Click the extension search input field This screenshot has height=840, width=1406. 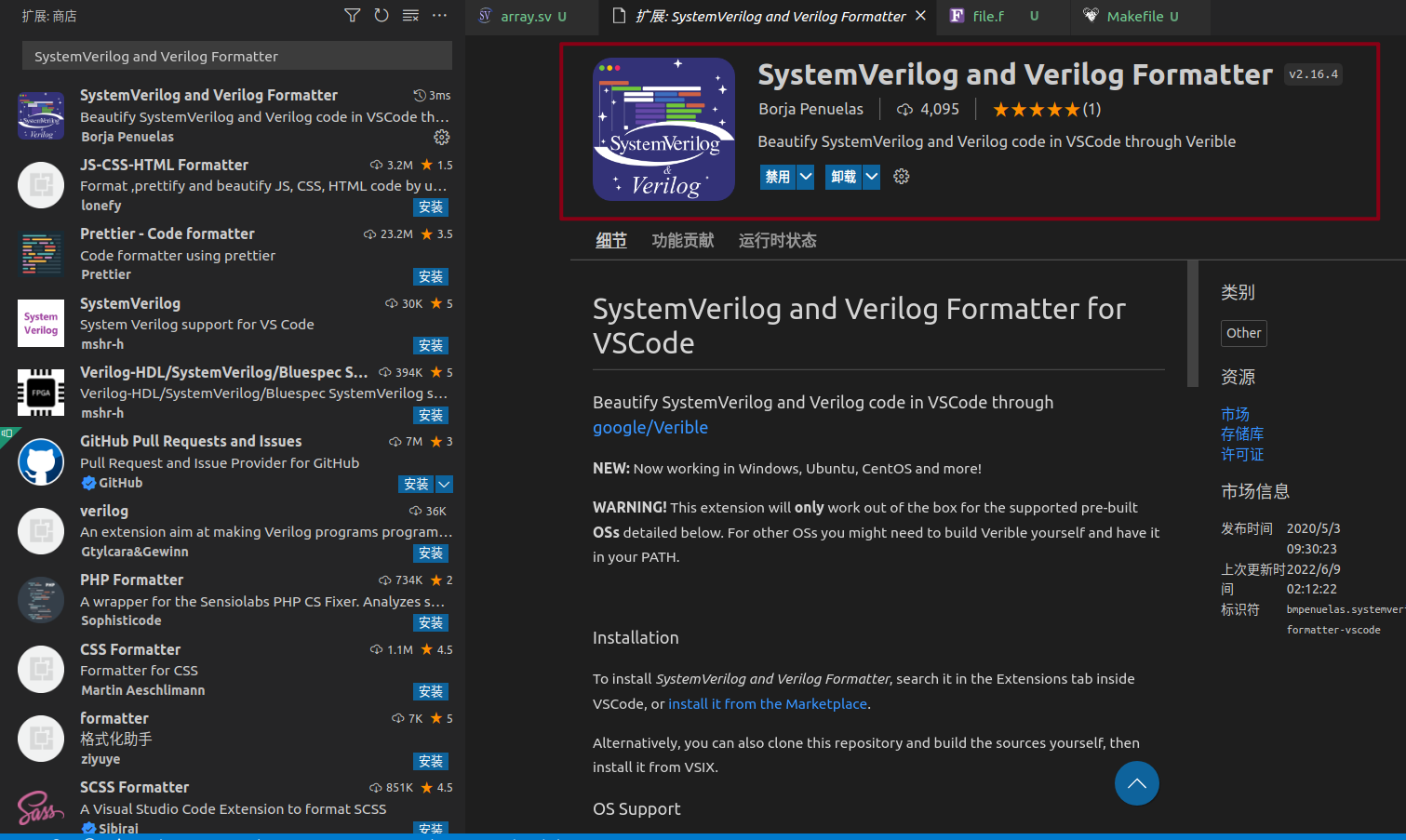tap(237, 56)
